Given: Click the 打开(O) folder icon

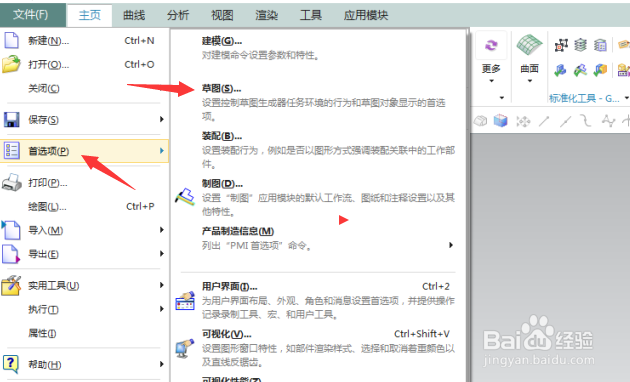Looking at the screenshot, I should pos(11,64).
